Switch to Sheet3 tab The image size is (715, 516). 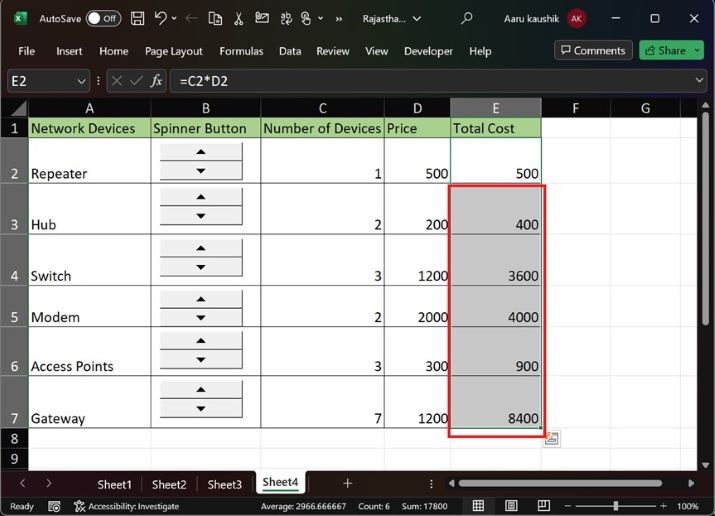(224, 484)
